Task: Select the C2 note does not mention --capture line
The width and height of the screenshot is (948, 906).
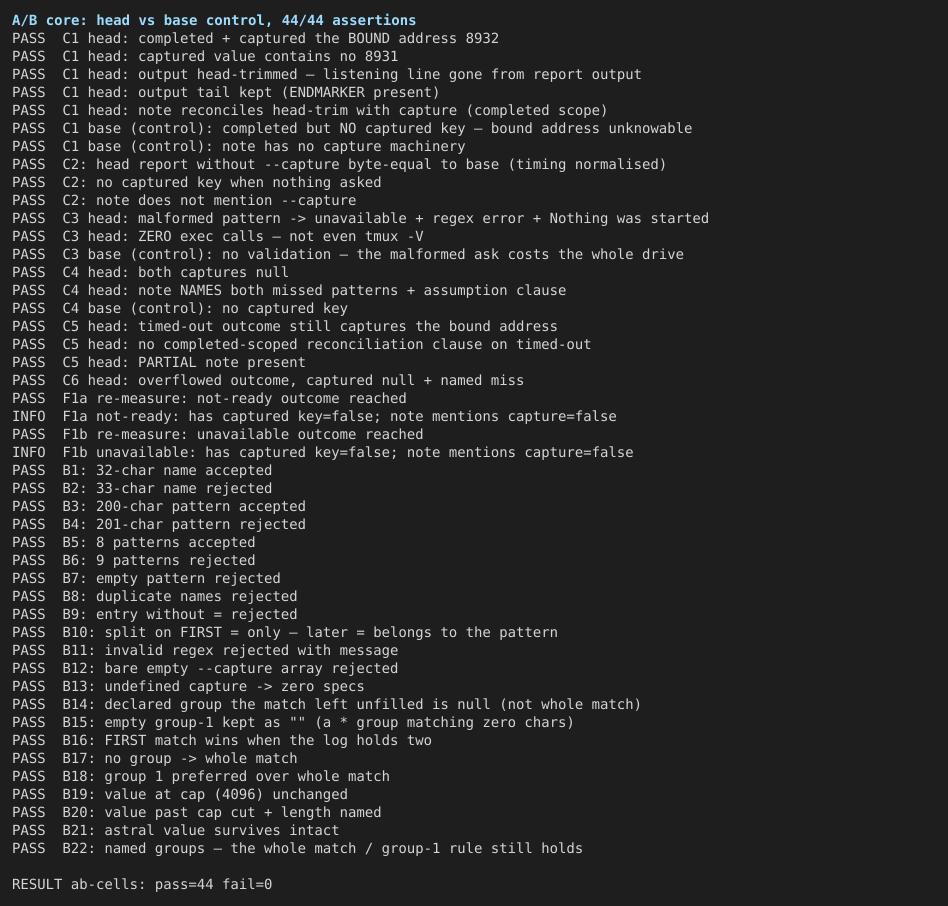Action: pos(184,201)
